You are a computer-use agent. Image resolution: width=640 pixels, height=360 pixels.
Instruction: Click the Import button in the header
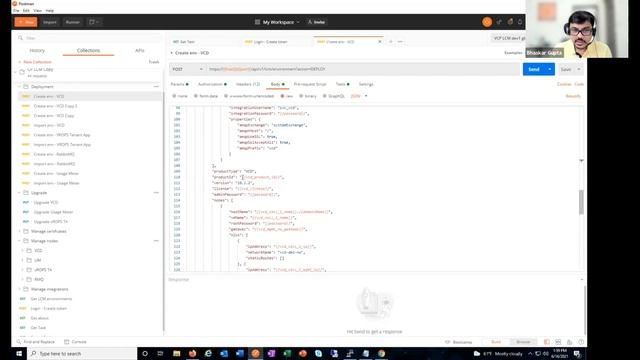pyautogui.click(x=50, y=22)
